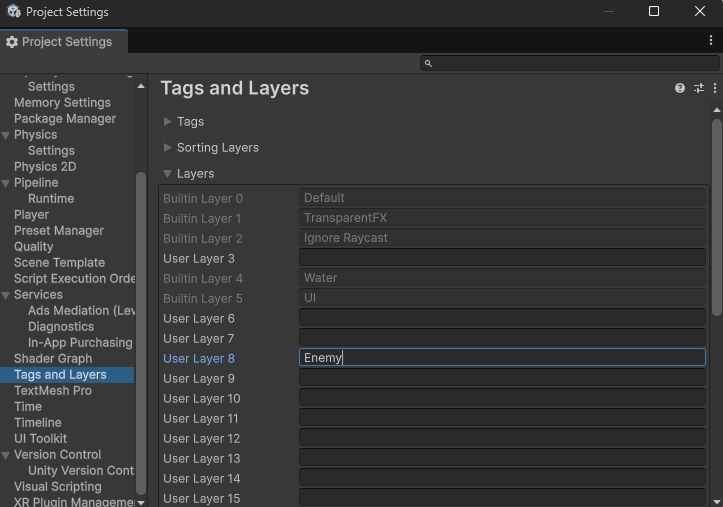Image resolution: width=723 pixels, height=507 pixels.
Task: Open Scene Template settings
Action: tap(59, 263)
